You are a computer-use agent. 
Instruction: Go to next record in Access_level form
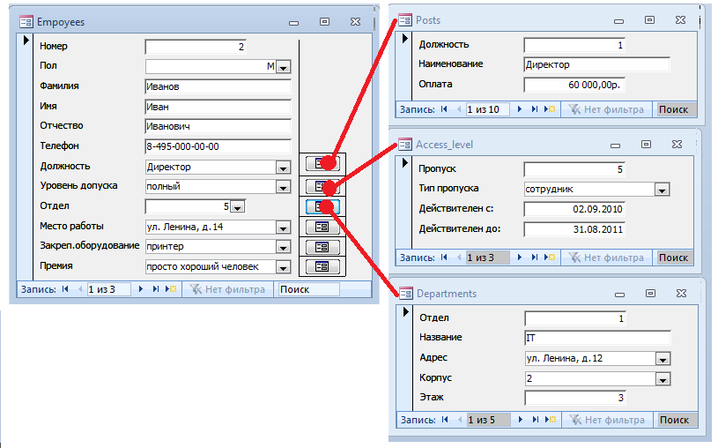click(519, 257)
